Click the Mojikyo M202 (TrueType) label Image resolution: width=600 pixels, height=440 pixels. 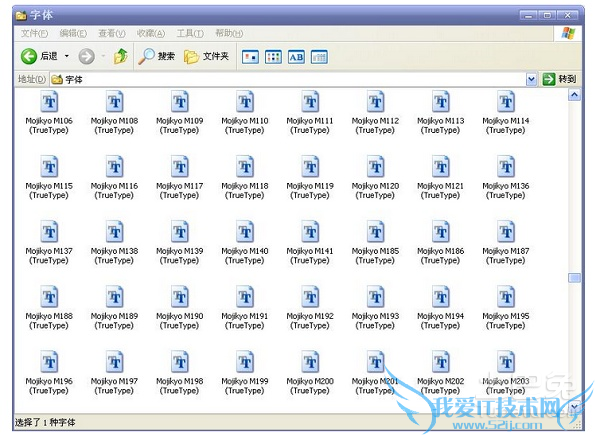[x=440, y=386]
